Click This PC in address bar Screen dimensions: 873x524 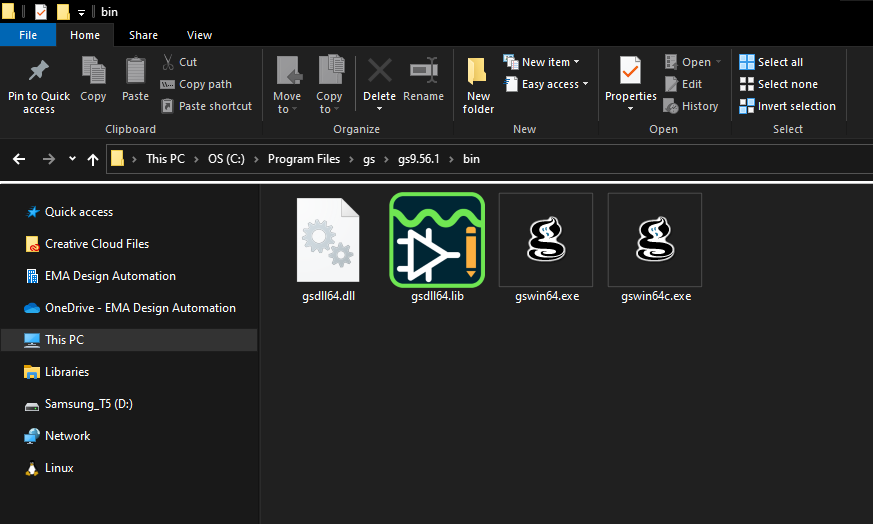pyautogui.click(x=165, y=159)
